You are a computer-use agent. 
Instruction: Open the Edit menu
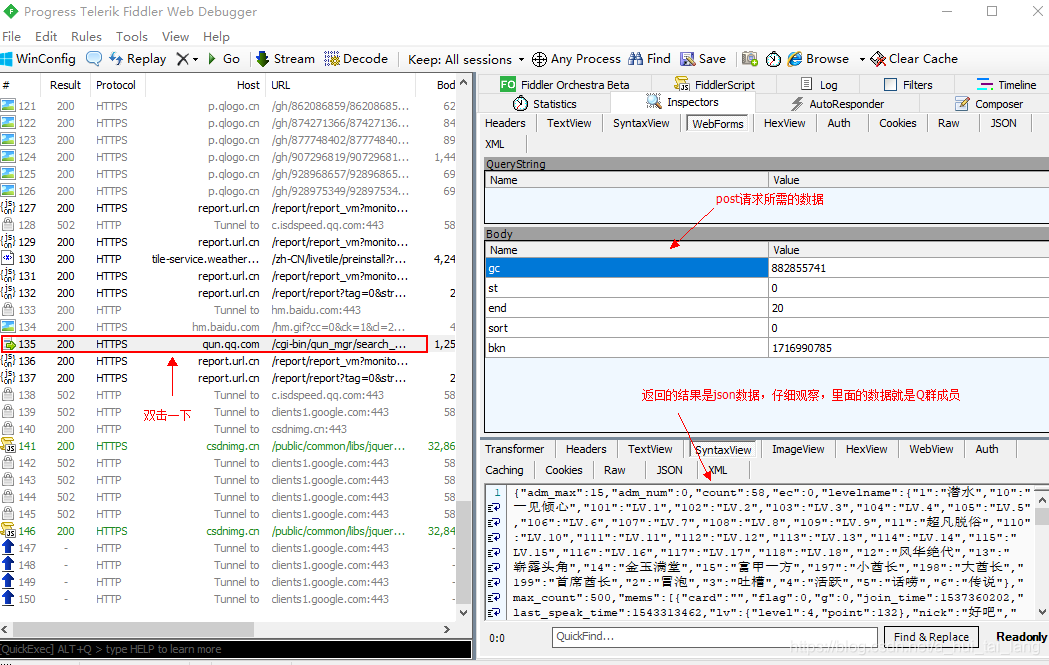46,37
